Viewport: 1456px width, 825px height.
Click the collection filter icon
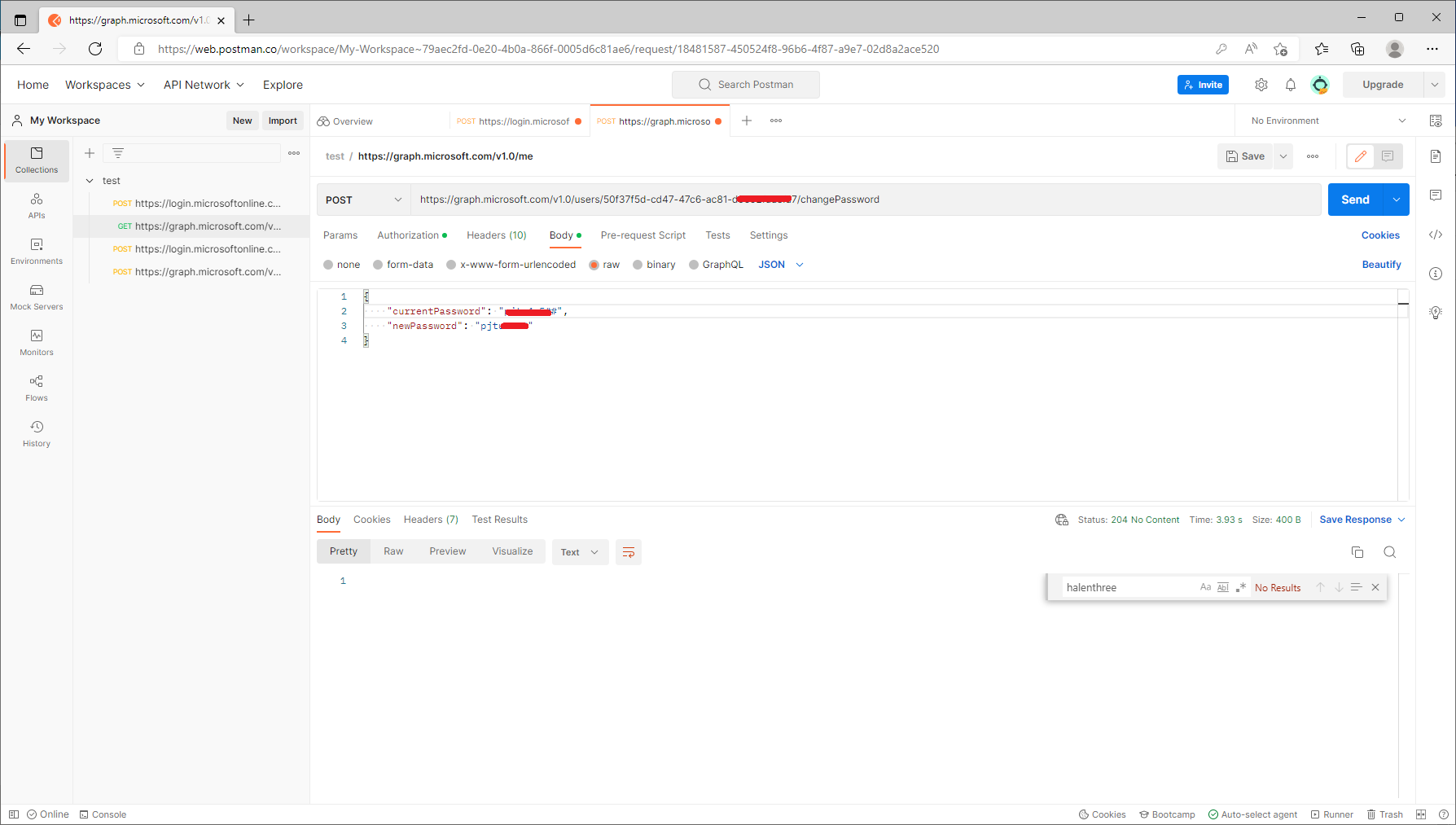click(x=118, y=153)
